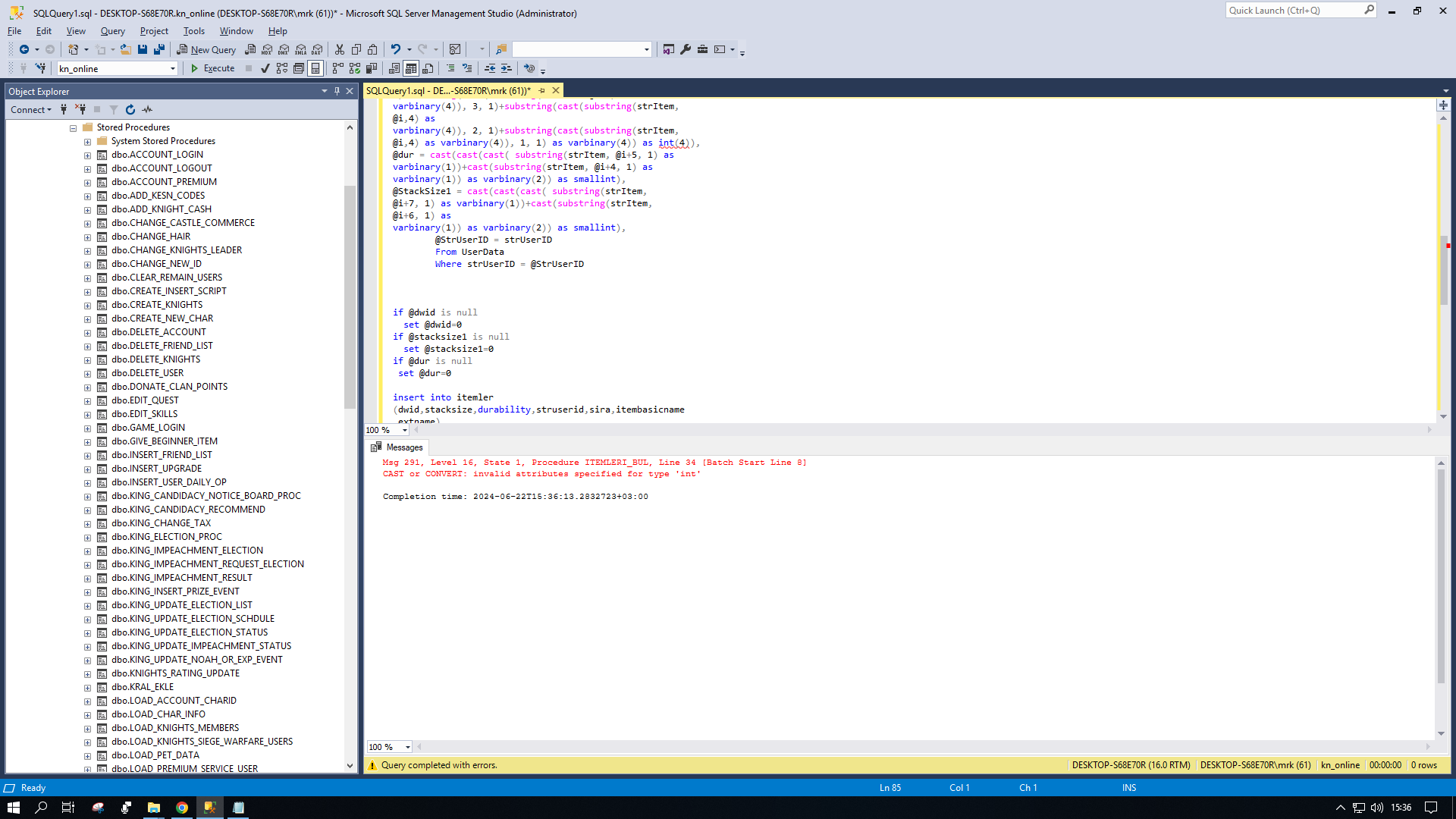
Task: Undo the last edit
Action: coord(395,49)
